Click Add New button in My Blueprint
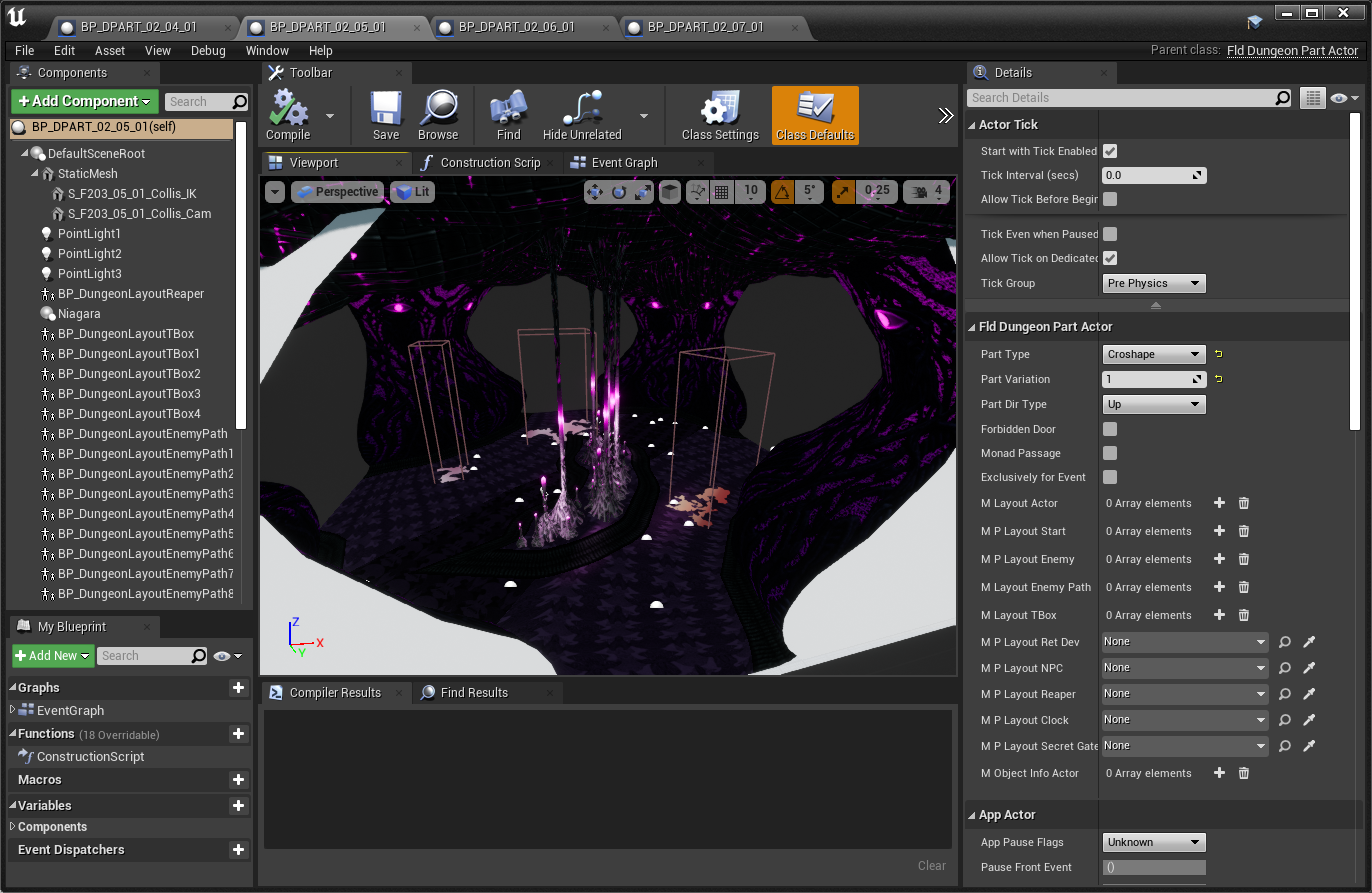1372x893 pixels. coord(53,656)
